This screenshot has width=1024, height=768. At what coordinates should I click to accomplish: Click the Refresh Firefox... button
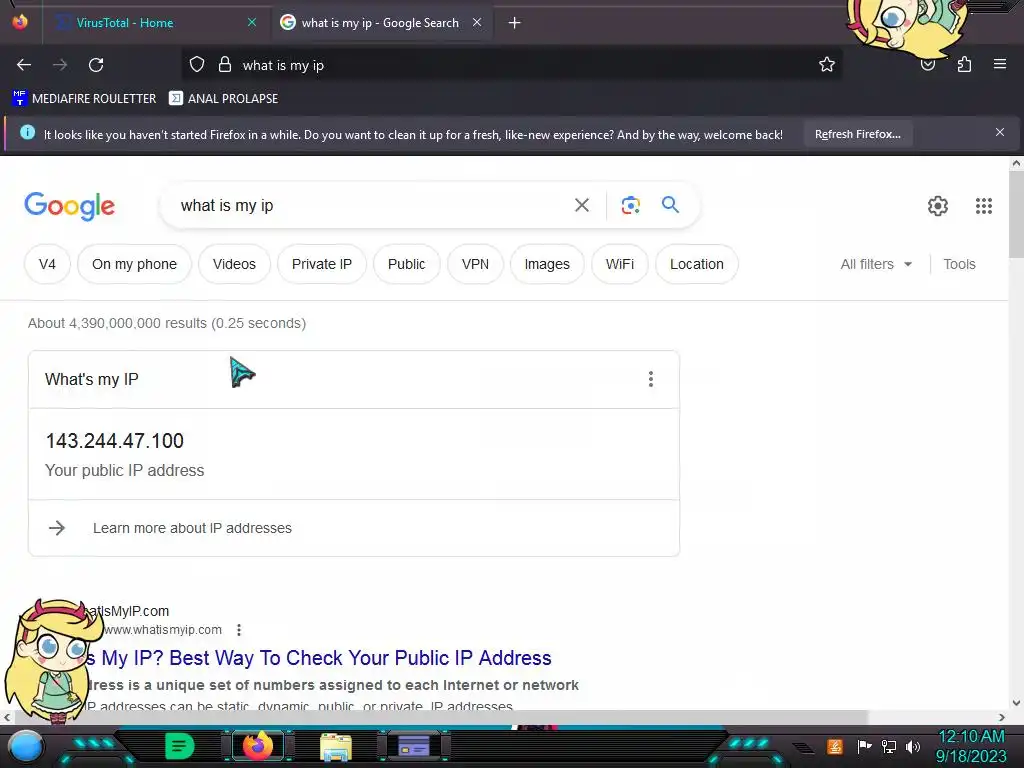[x=857, y=135]
